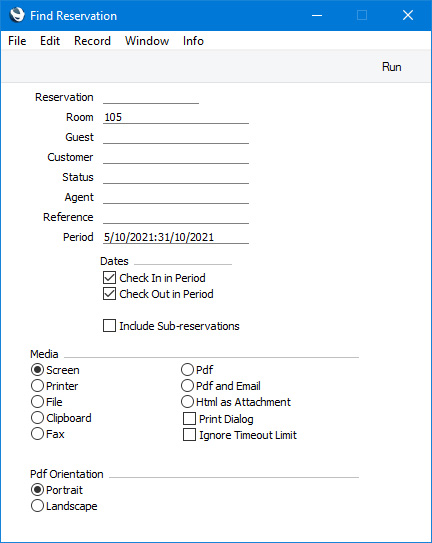
Task: Click the app logo icon in title bar
Action: pos(17,15)
